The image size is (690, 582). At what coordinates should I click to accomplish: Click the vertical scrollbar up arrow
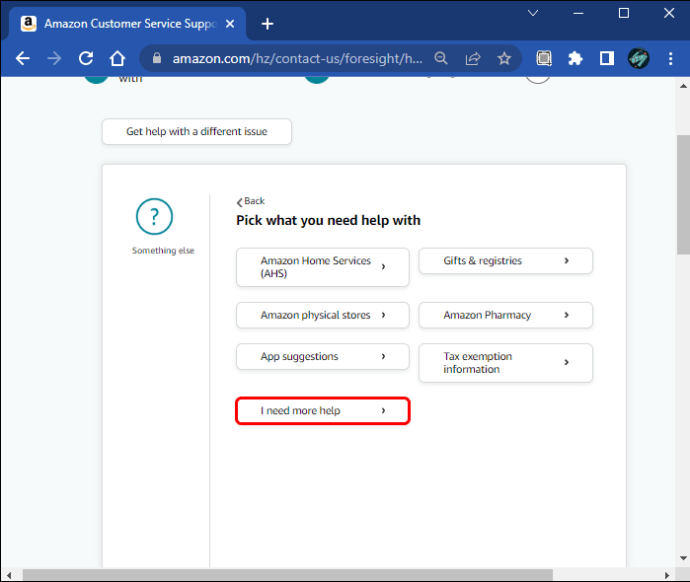[x=683, y=86]
